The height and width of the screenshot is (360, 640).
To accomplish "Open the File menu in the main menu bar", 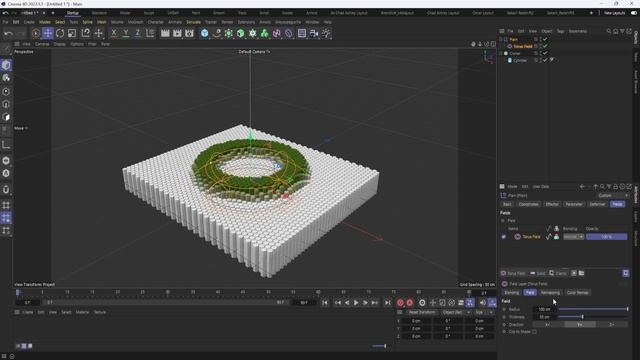I will tap(5, 22).
